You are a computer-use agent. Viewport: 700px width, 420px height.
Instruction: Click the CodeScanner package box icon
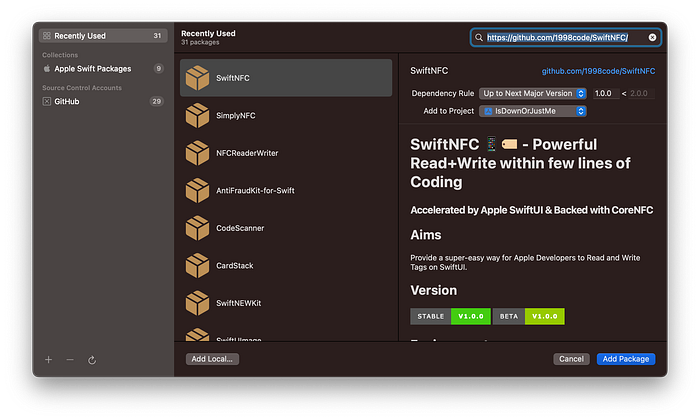coord(197,228)
